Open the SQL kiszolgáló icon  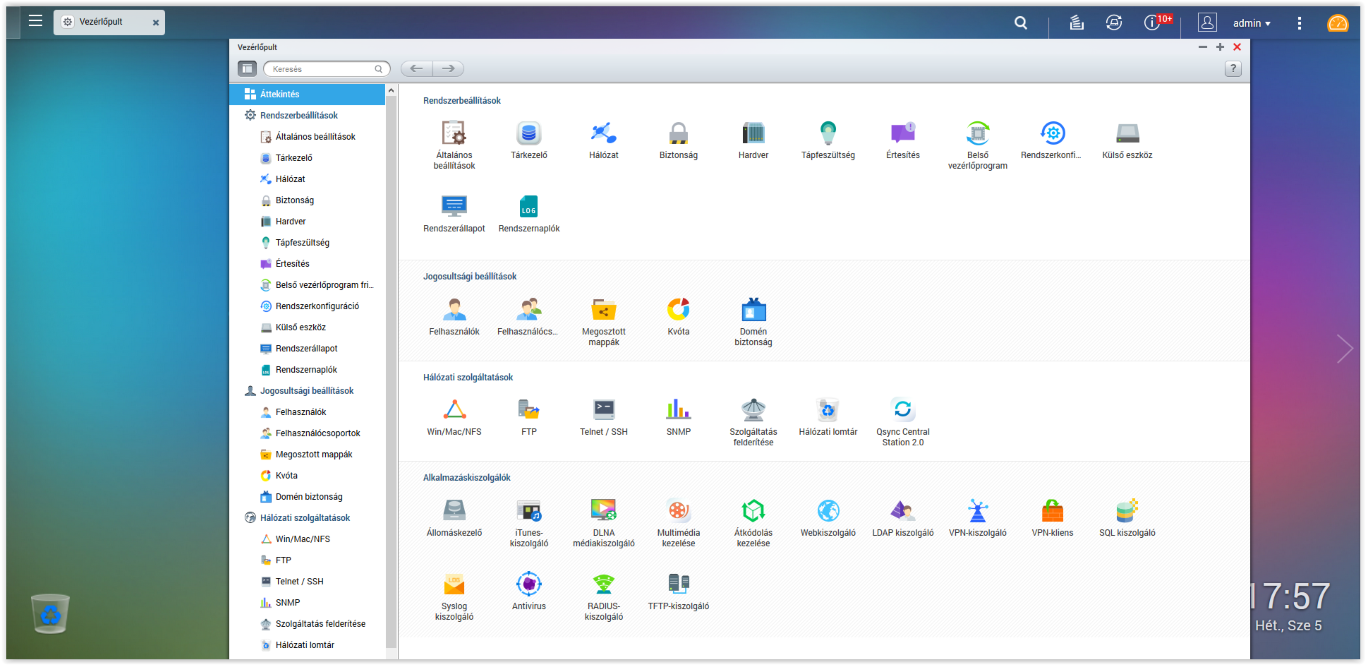click(1127, 511)
